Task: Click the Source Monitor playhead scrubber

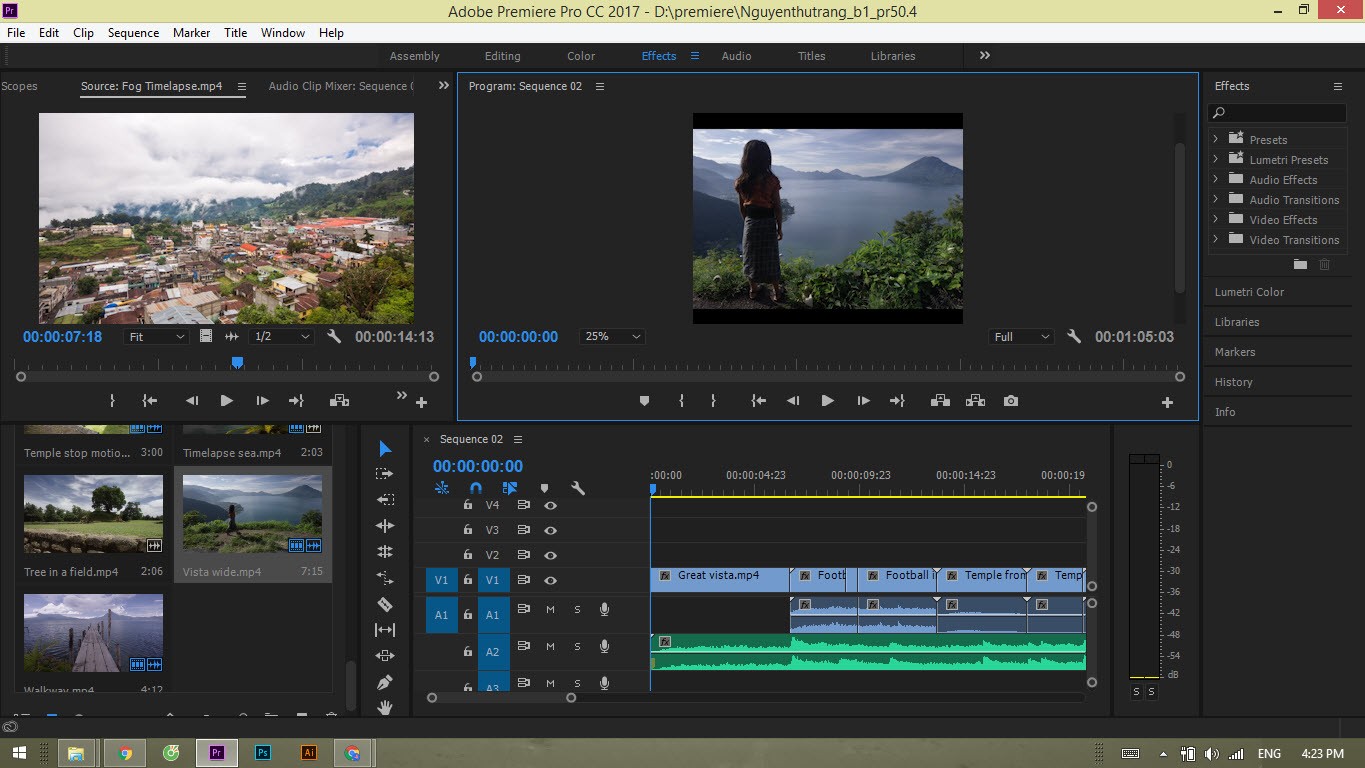Action: (x=237, y=363)
